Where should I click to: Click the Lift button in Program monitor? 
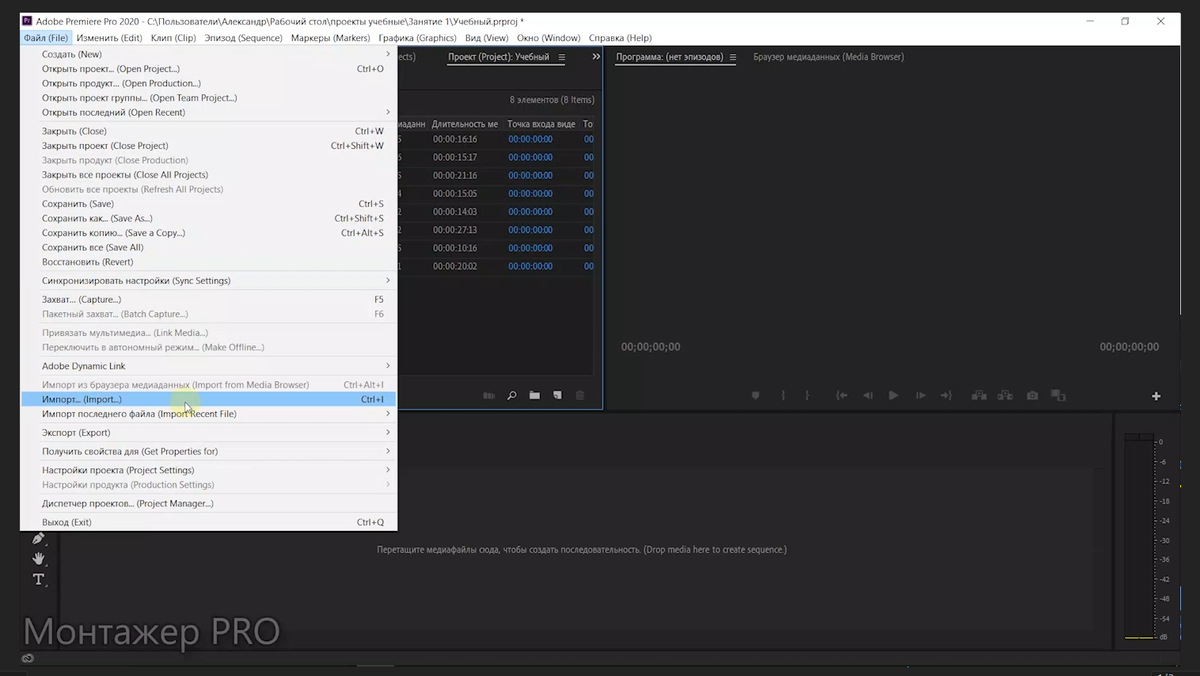(x=979, y=396)
